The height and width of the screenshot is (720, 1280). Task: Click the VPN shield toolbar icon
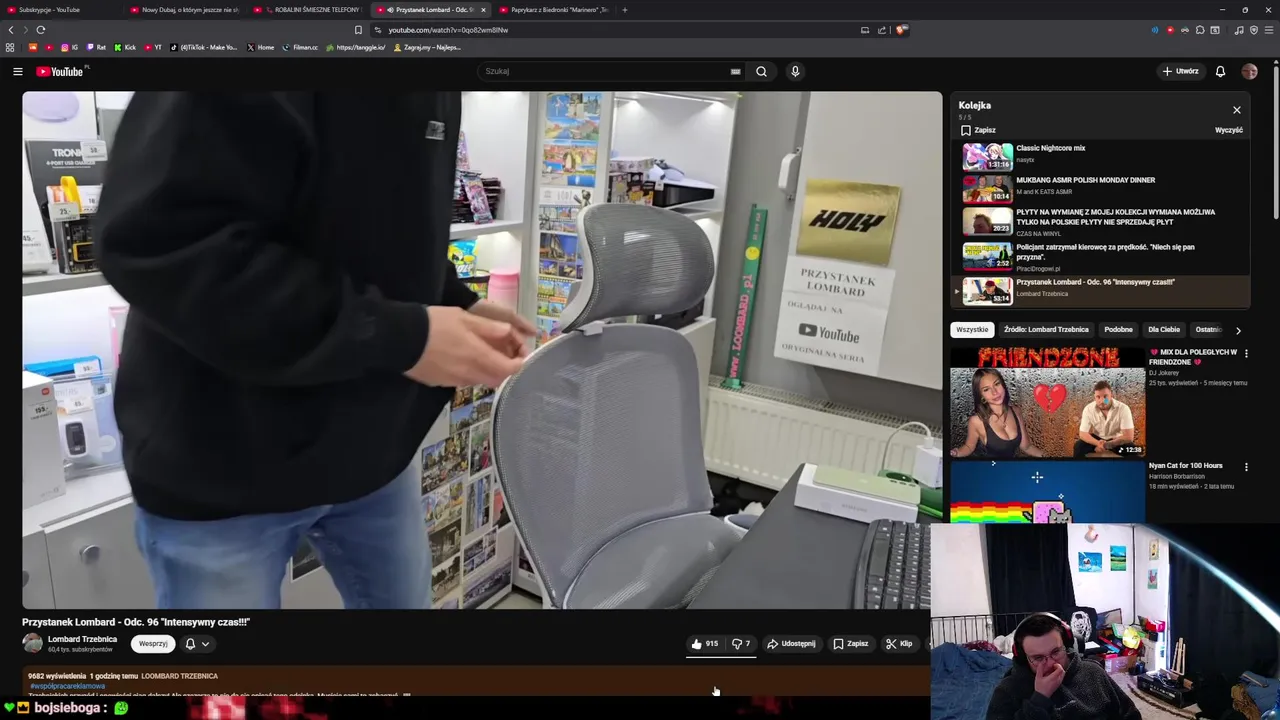(x=1253, y=30)
